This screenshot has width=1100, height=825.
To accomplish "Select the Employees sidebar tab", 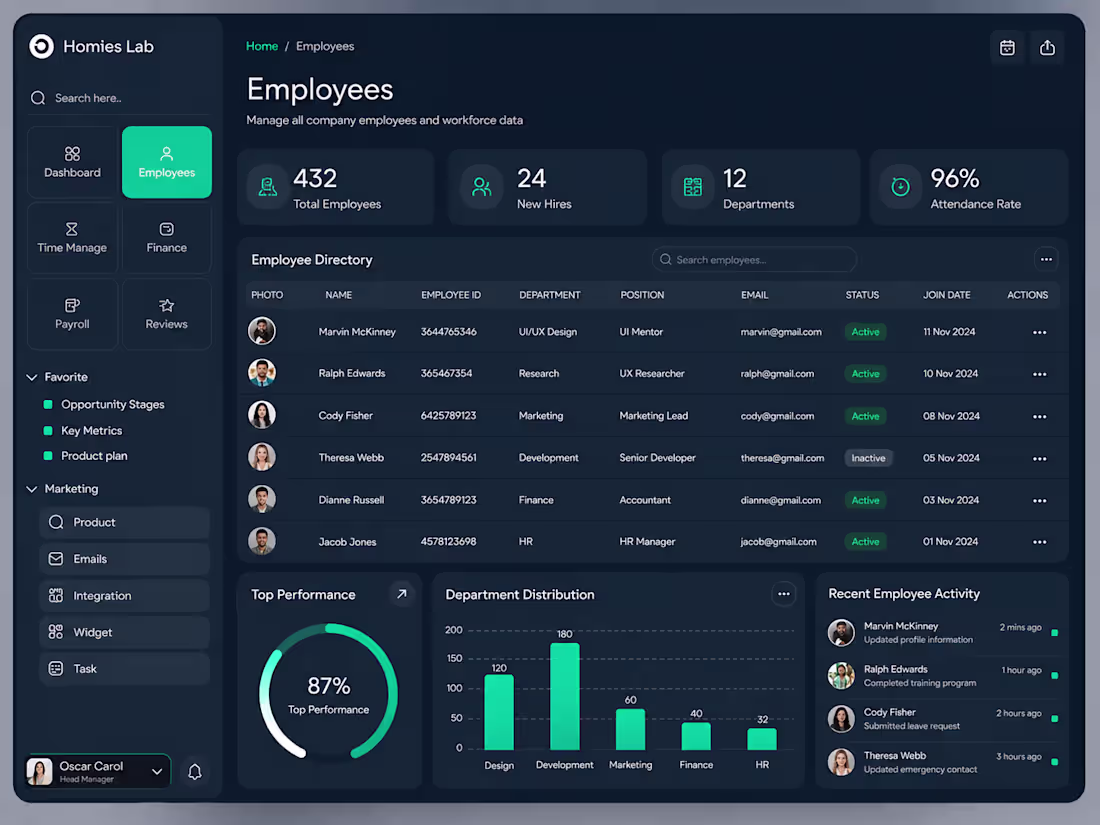I will (166, 162).
